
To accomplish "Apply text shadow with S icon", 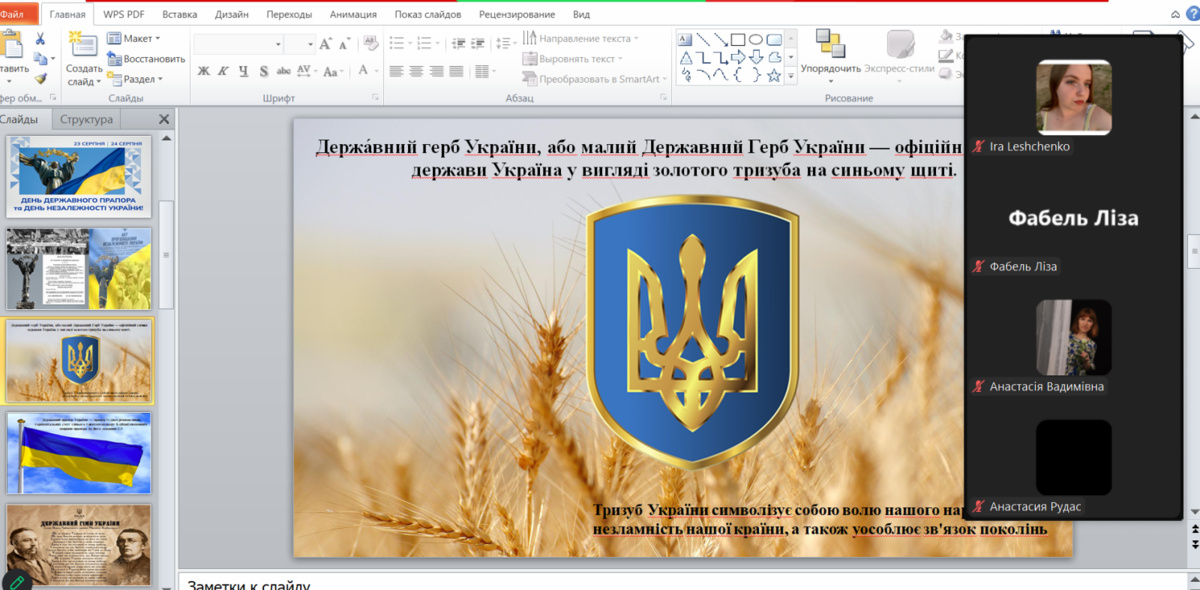I will point(264,71).
